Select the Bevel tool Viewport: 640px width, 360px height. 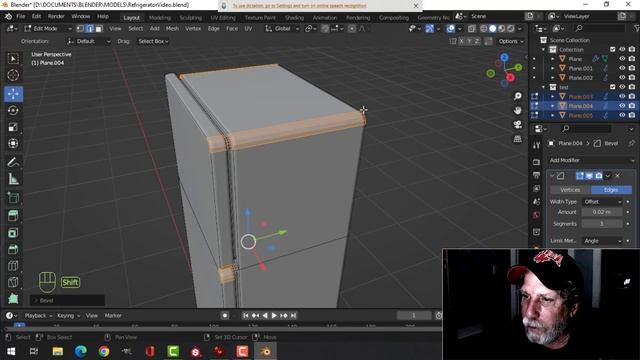point(13,249)
